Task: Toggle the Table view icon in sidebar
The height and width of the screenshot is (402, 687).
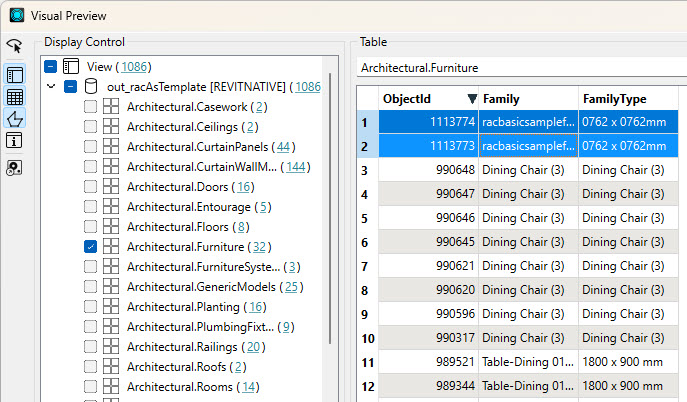Action: pyautogui.click(x=14, y=97)
